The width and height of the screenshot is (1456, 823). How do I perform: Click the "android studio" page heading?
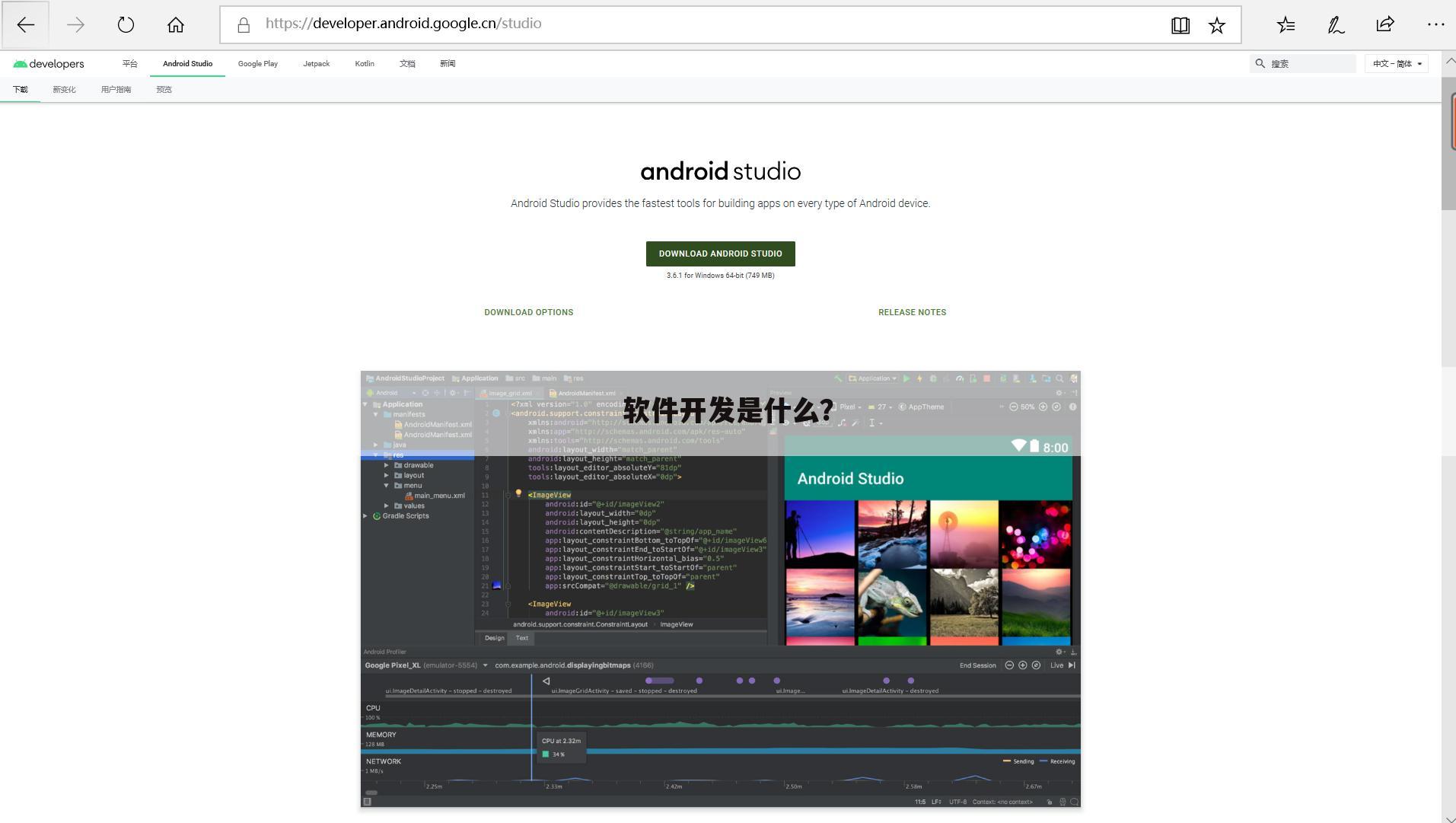(721, 172)
